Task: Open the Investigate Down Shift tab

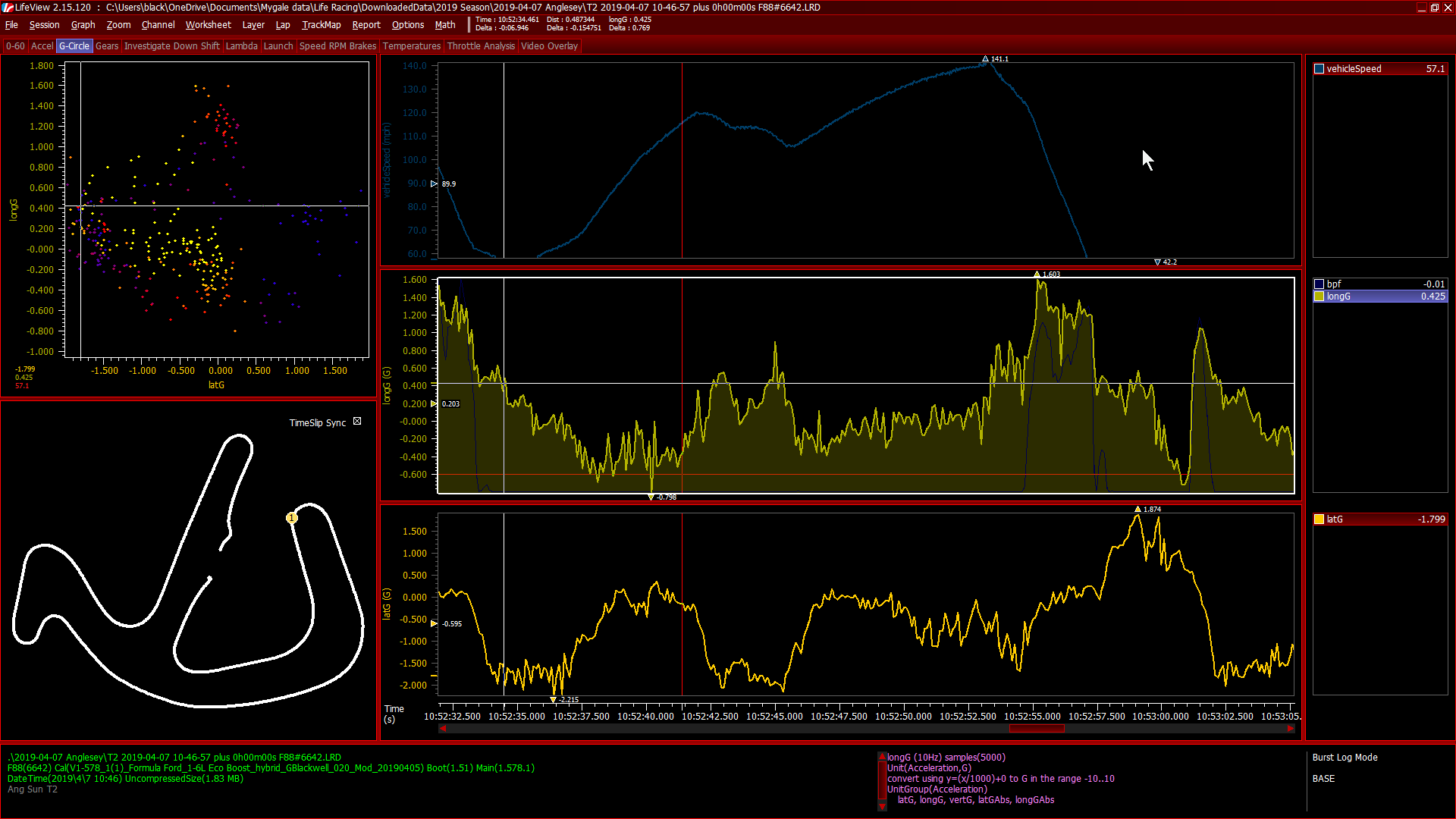Action: pos(171,46)
